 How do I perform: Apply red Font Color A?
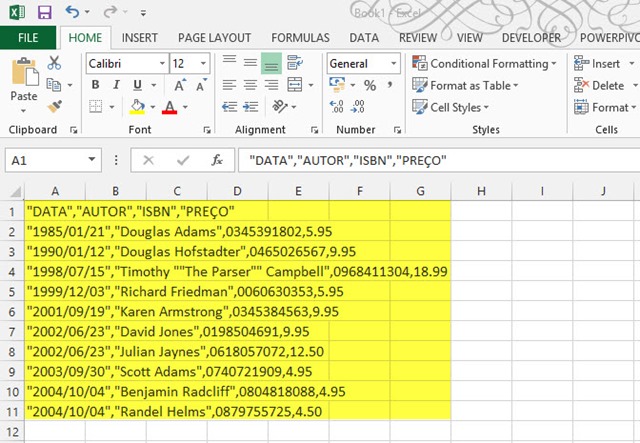[x=169, y=107]
